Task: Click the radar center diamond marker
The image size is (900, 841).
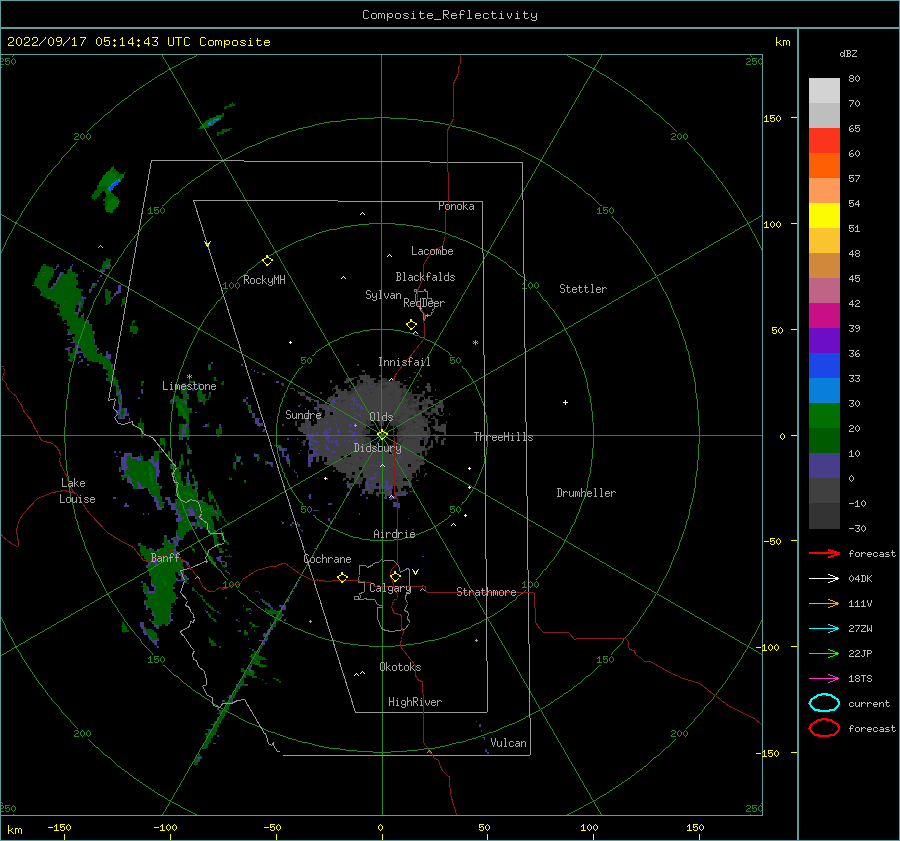Action: tap(382, 435)
